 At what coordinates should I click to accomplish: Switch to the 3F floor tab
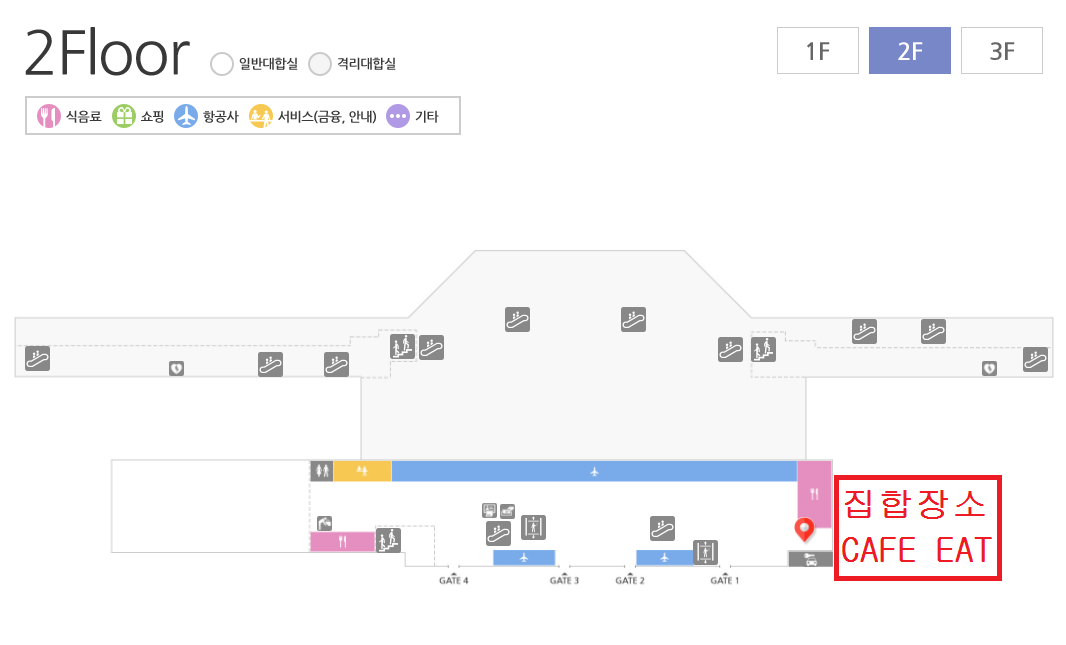tap(1001, 51)
